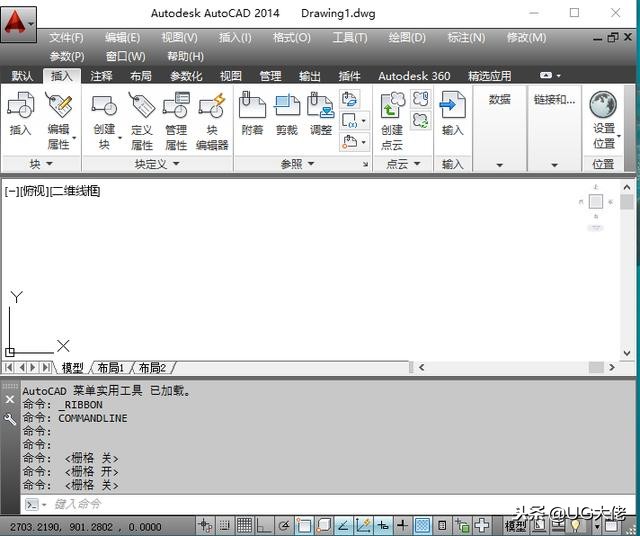This screenshot has height=536, width=640.
Task: Open the wrench customize icon on command line
Action: (9, 419)
